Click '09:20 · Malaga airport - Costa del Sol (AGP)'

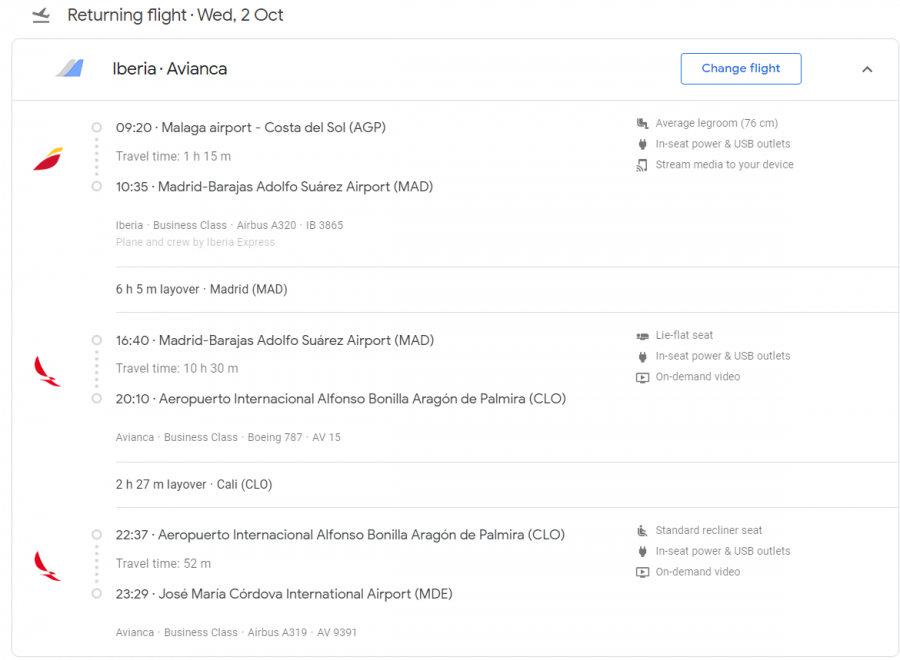[x=251, y=127]
